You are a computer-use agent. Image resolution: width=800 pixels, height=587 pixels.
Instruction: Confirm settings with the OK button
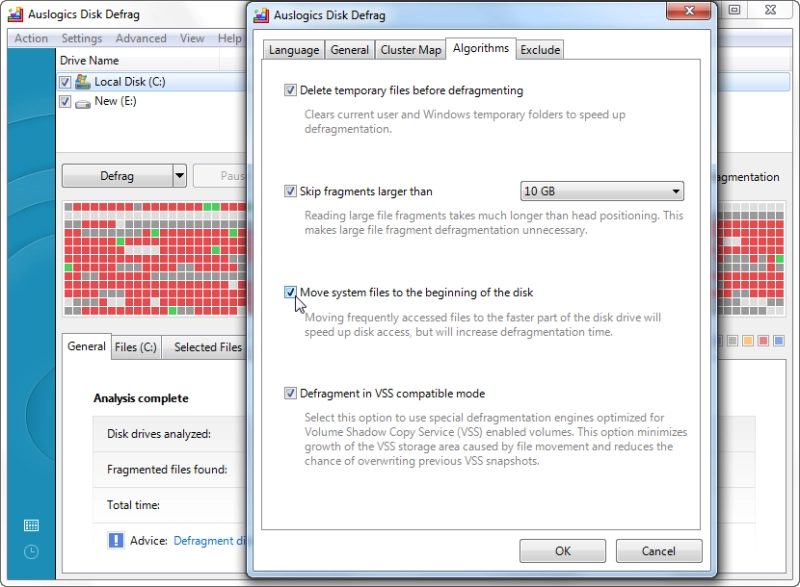pyautogui.click(x=563, y=551)
